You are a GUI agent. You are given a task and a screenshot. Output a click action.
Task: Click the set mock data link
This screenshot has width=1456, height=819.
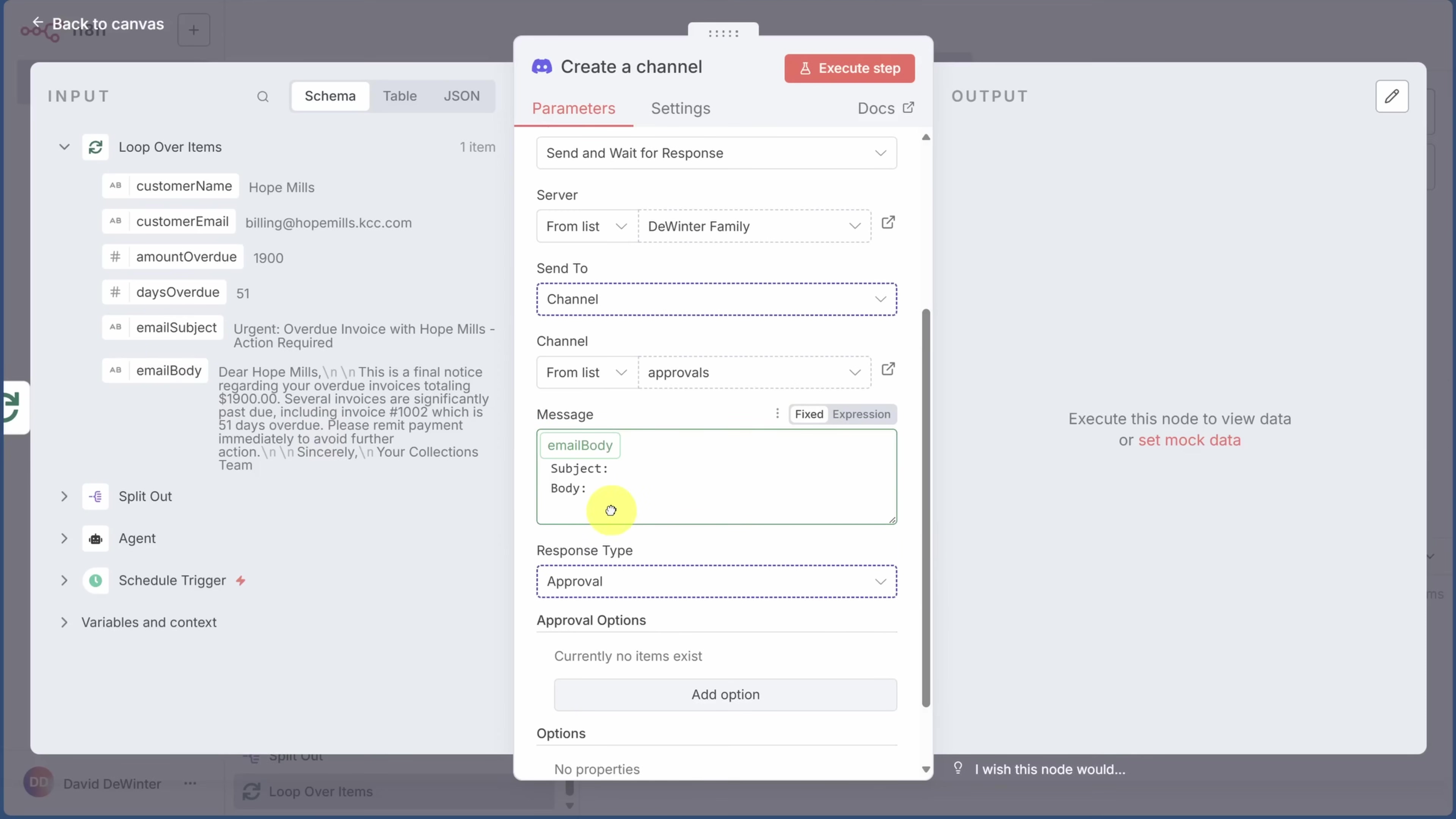click(x=1189, y=440)
